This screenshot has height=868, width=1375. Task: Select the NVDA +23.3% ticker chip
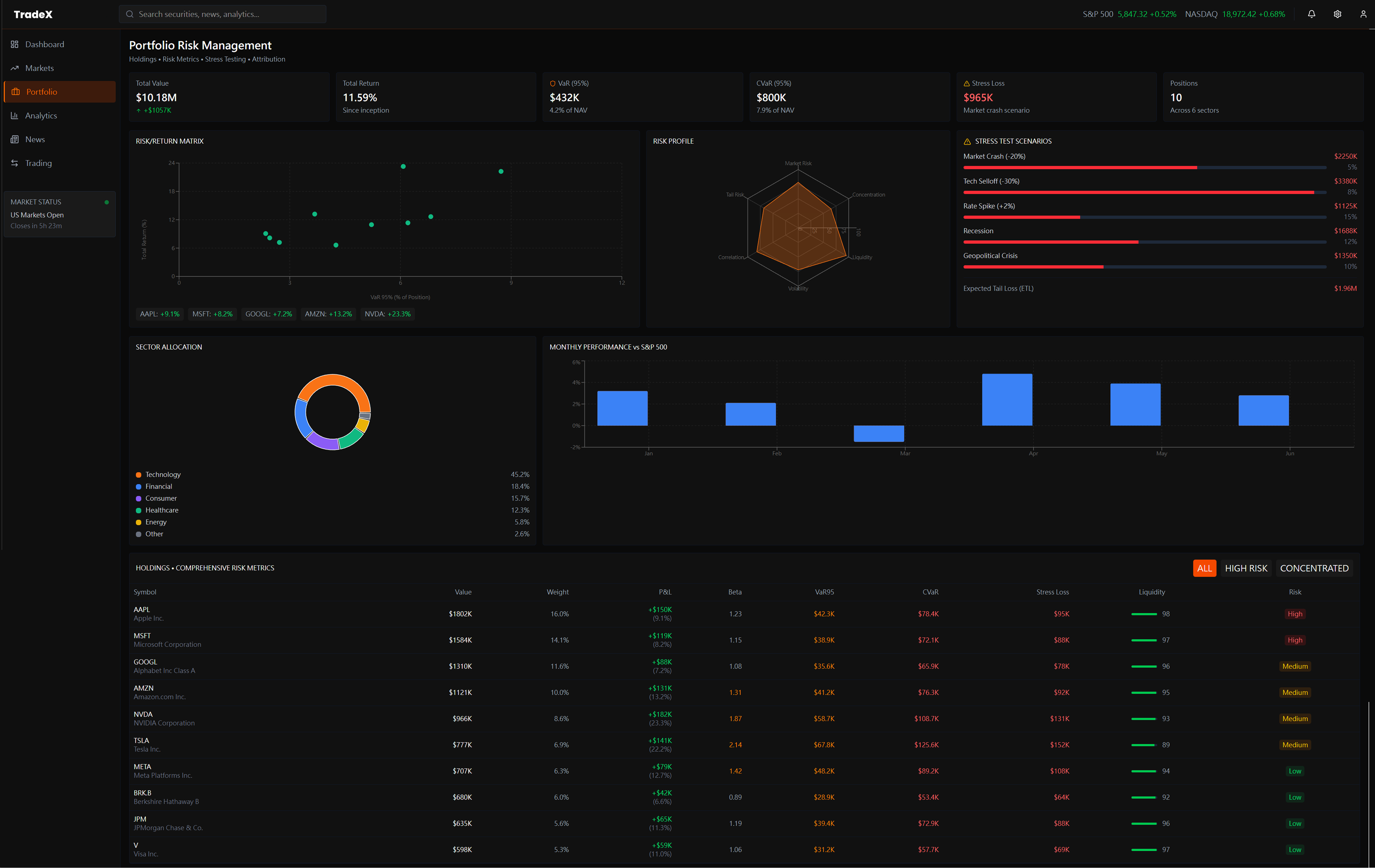click(x=387, y=314)
